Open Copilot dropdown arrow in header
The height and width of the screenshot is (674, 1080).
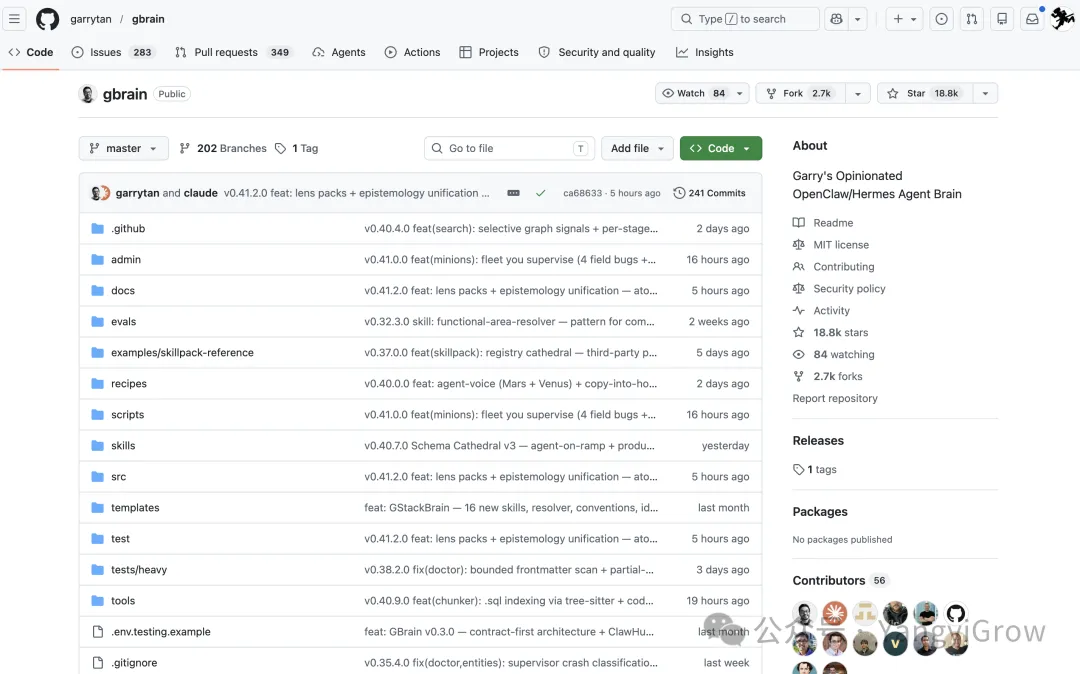tap(858, 19)
